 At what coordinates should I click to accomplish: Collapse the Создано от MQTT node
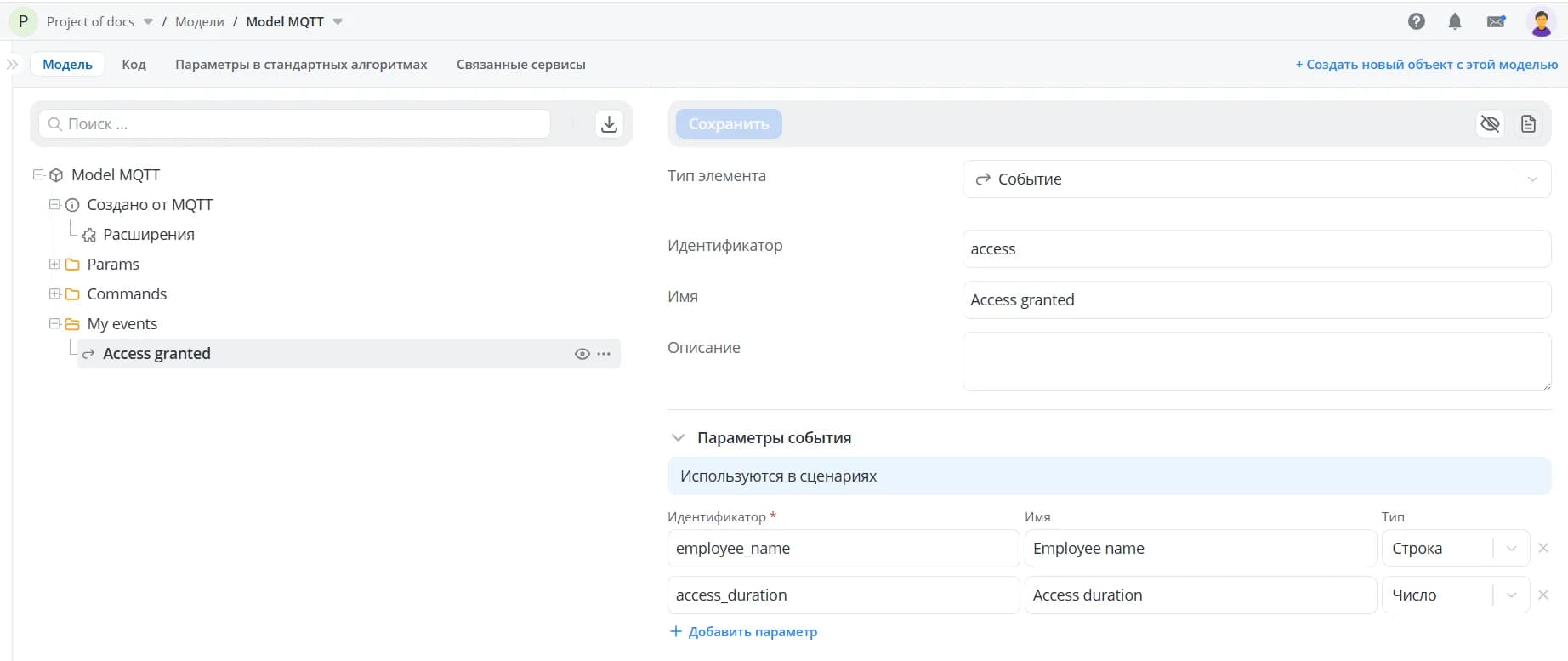54,204
